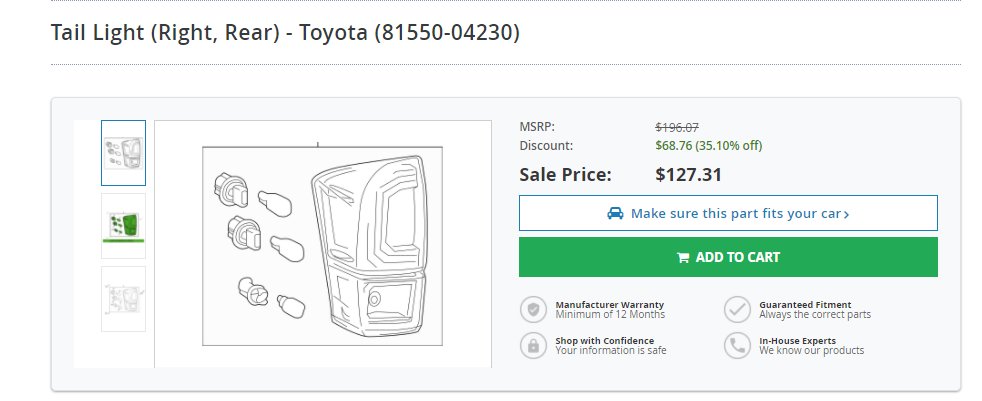Click the In-House Experts text label
Image resolution: width=982 pixels, height=401 pixels.
tap(797, 341)
